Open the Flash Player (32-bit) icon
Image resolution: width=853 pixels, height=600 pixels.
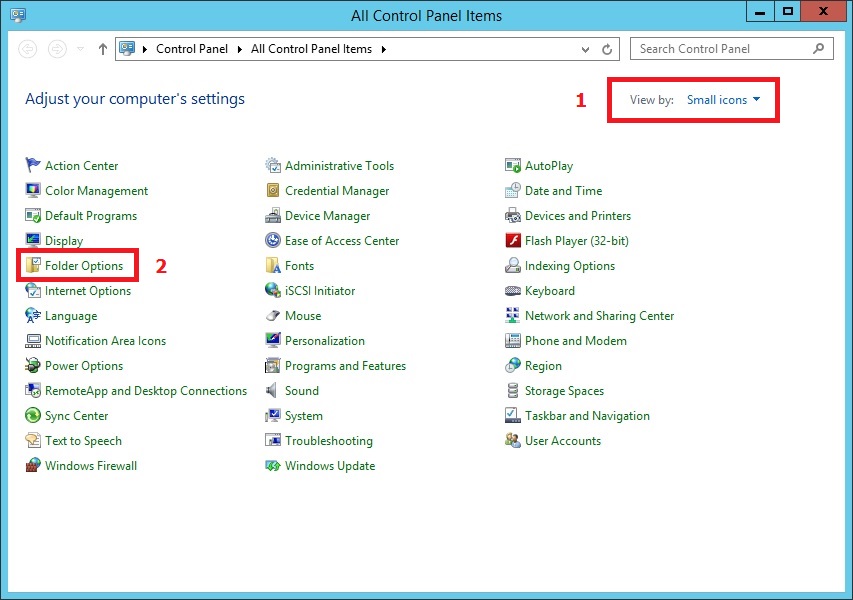(513, 241)
